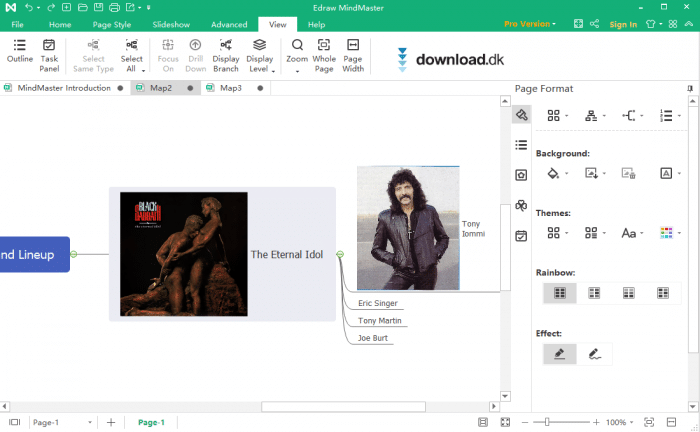Viewport: 700px width, 432px height.
Task: Open the Page Format brush tab icon
Action: (x=521, y=115)
